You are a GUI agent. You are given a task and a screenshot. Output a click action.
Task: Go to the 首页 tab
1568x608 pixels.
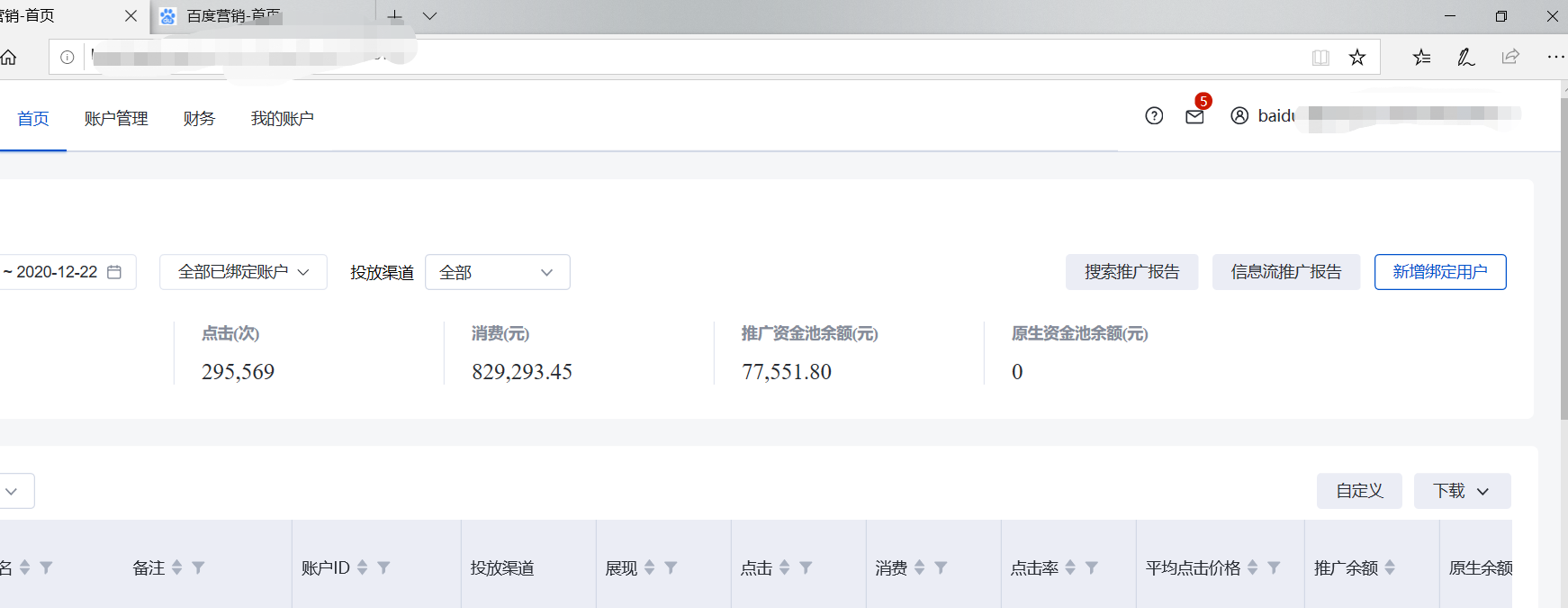33,119
